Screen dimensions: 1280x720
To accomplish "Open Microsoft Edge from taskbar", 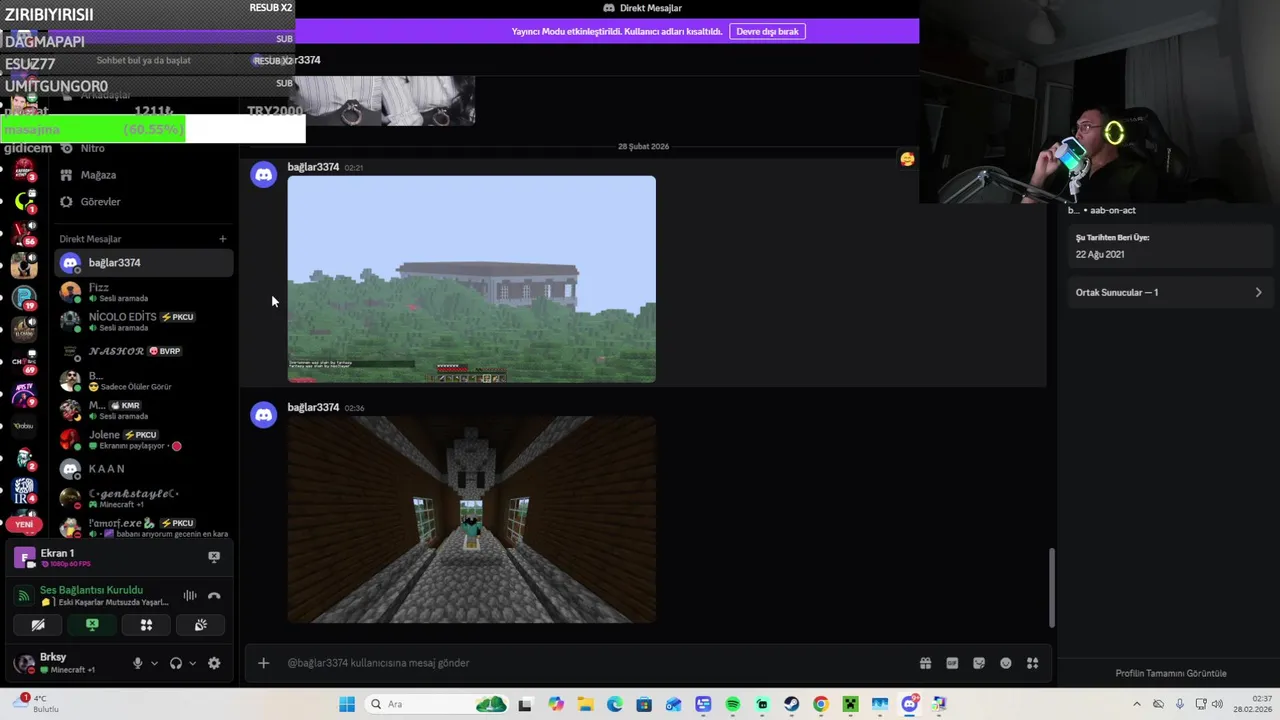I will coord(614,704).
